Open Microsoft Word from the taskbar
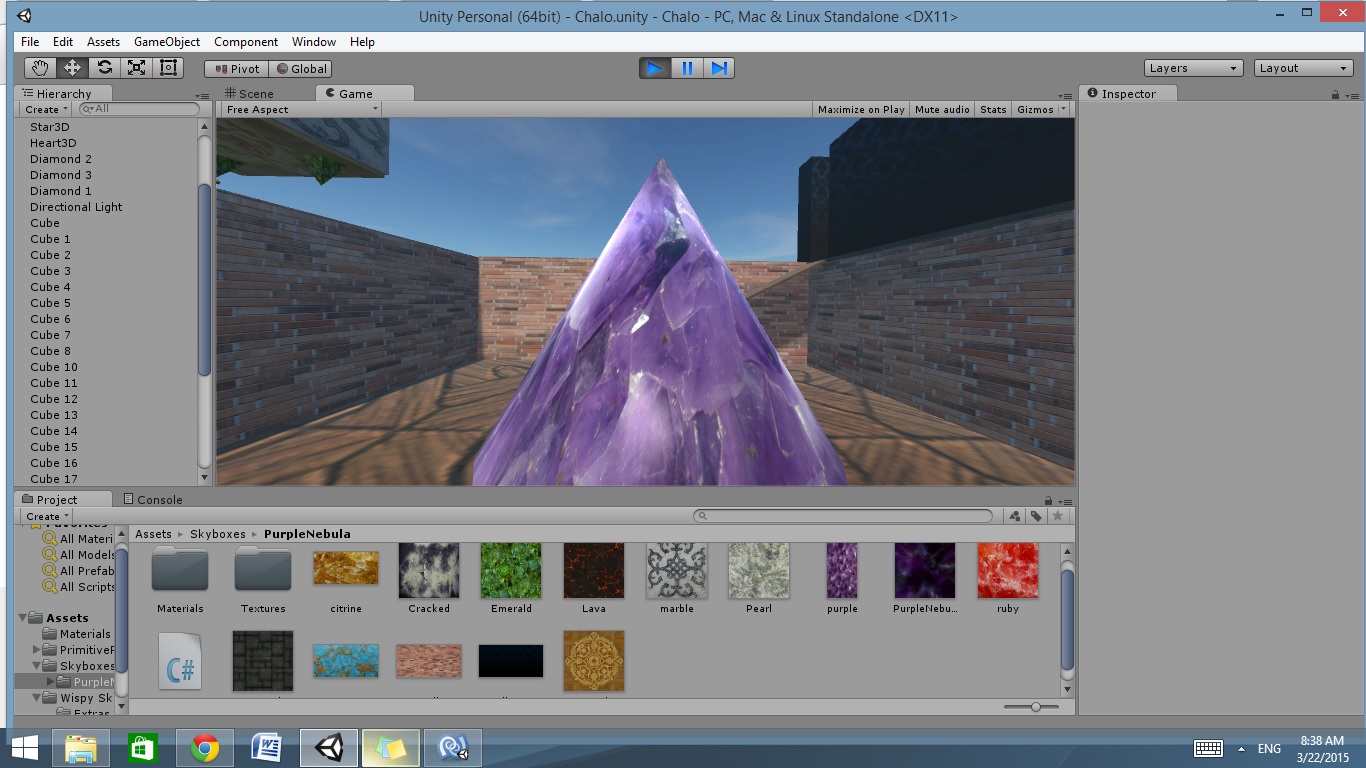 tap(267, 747)
